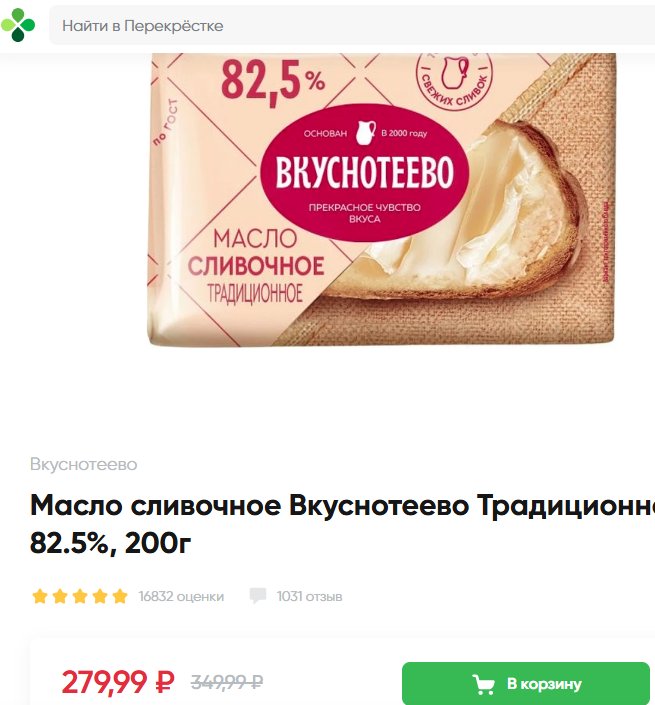Click the fourth rating star
655x705 pixels.
pos(100,597)
